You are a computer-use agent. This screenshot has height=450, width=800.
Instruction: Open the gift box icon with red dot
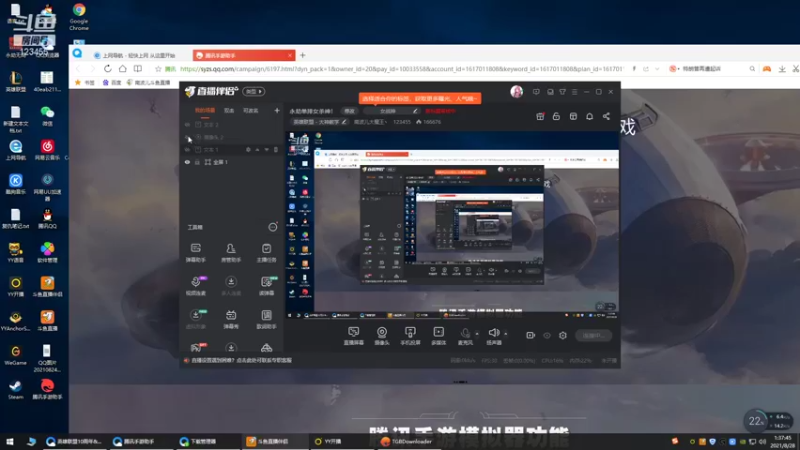tap(540, 116)
